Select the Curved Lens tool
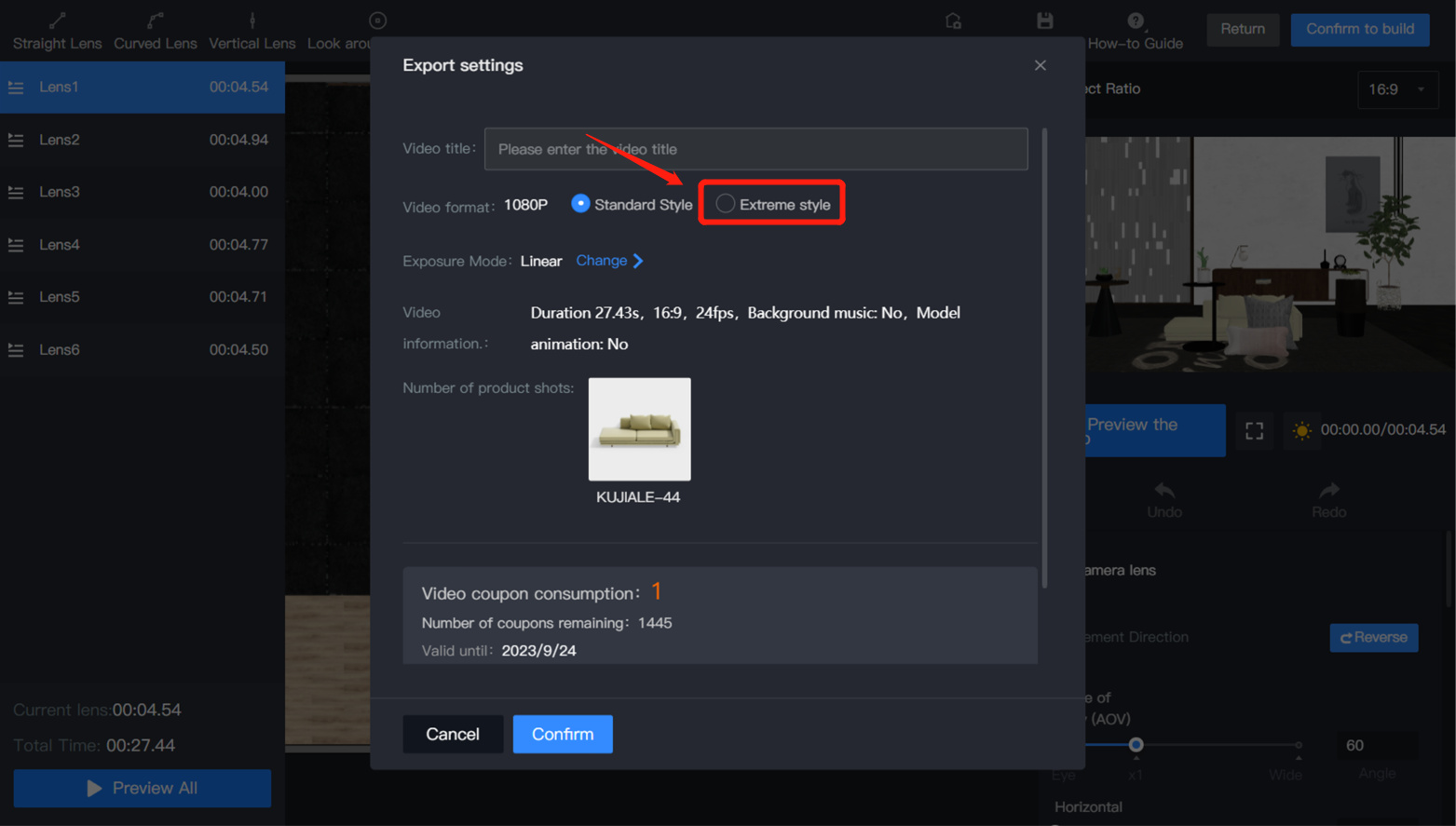This screenshot has width=1456, height=826. [x=155, y=30]
